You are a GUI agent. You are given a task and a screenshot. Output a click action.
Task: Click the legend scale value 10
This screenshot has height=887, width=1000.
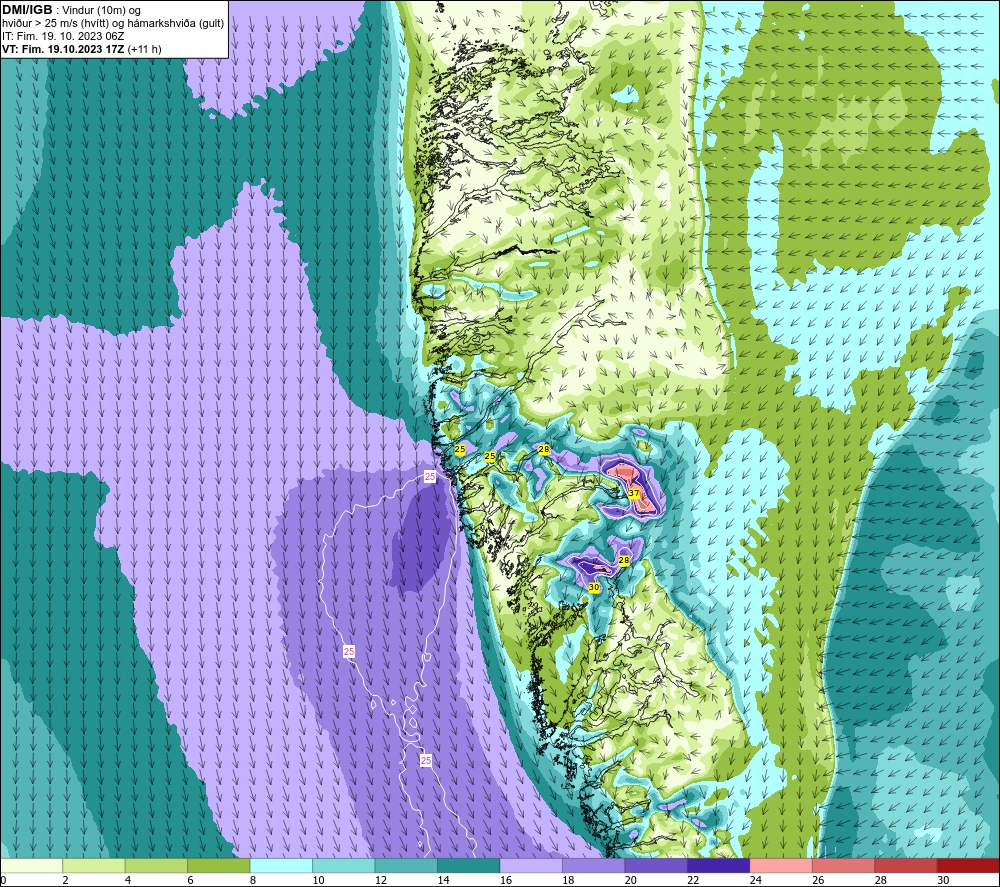click(318, 880)
